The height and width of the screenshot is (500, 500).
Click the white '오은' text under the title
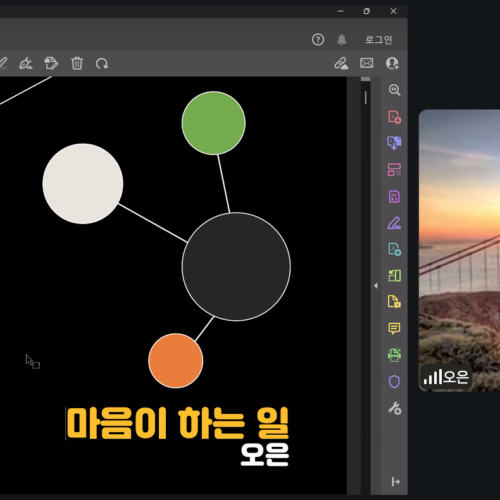pos(265,454)
